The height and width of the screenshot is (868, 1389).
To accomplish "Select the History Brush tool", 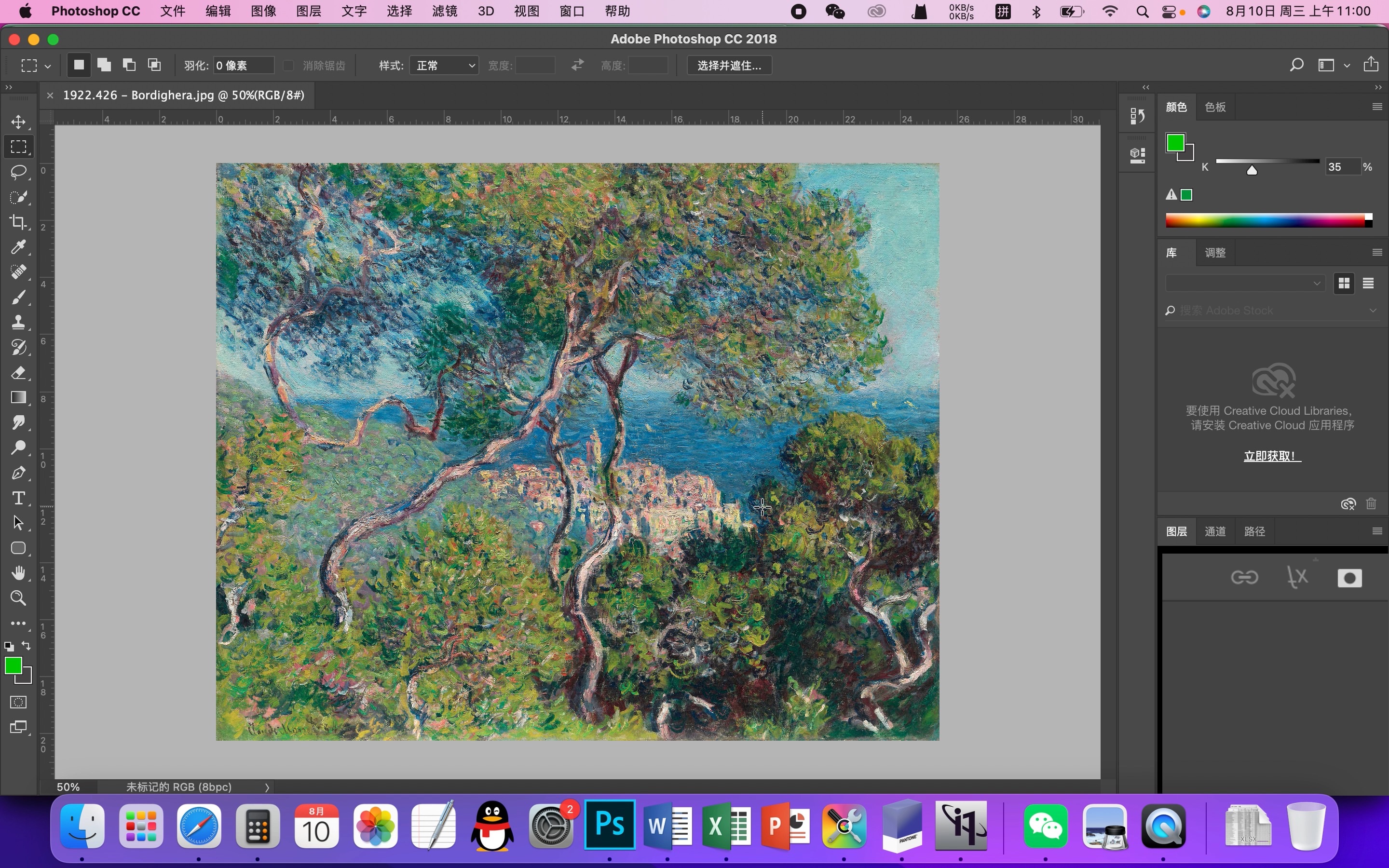I will 18,347.
